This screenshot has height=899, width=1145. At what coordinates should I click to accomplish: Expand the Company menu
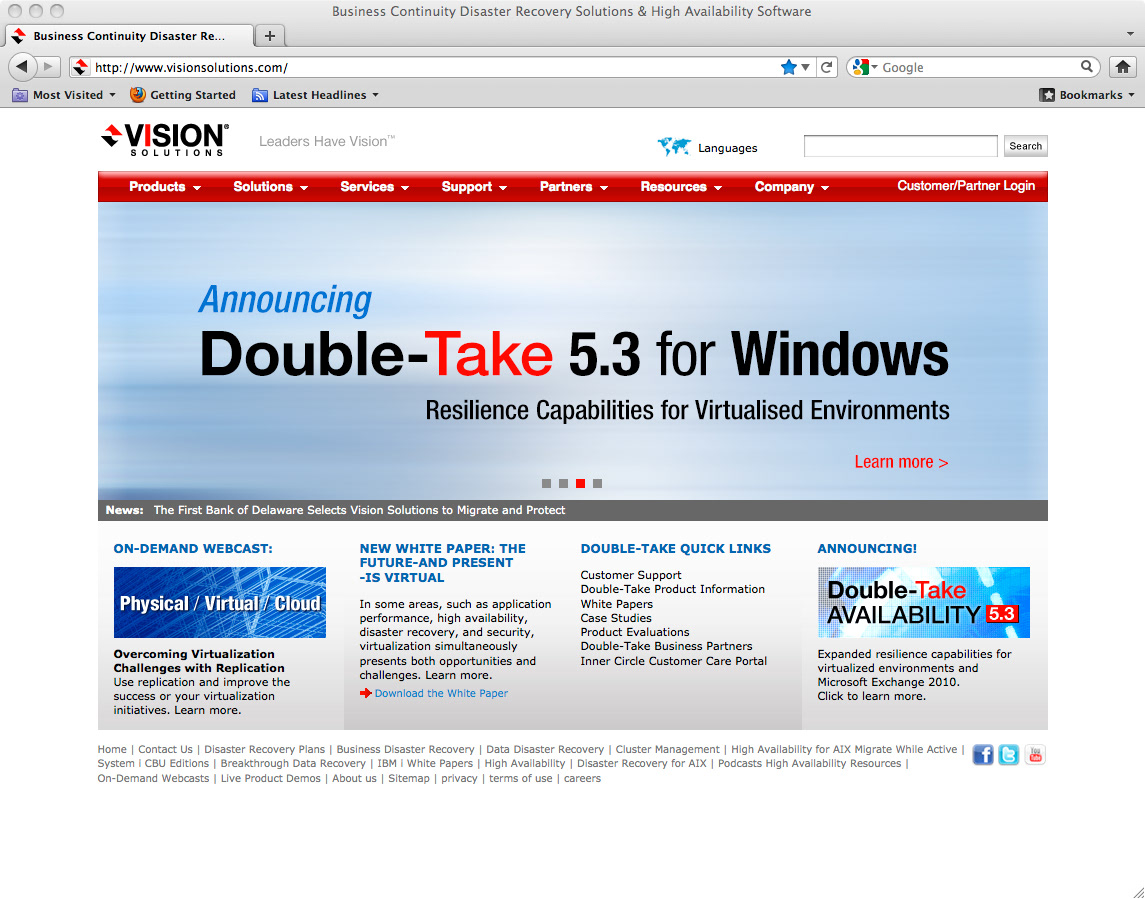[792, 187]
